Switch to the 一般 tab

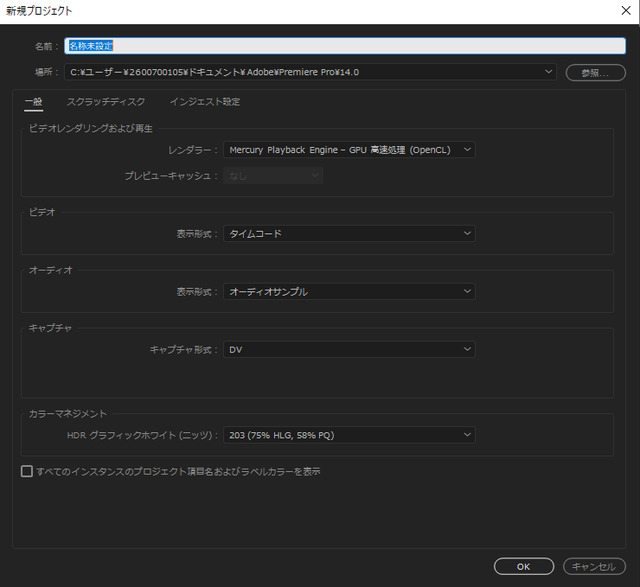33,102
